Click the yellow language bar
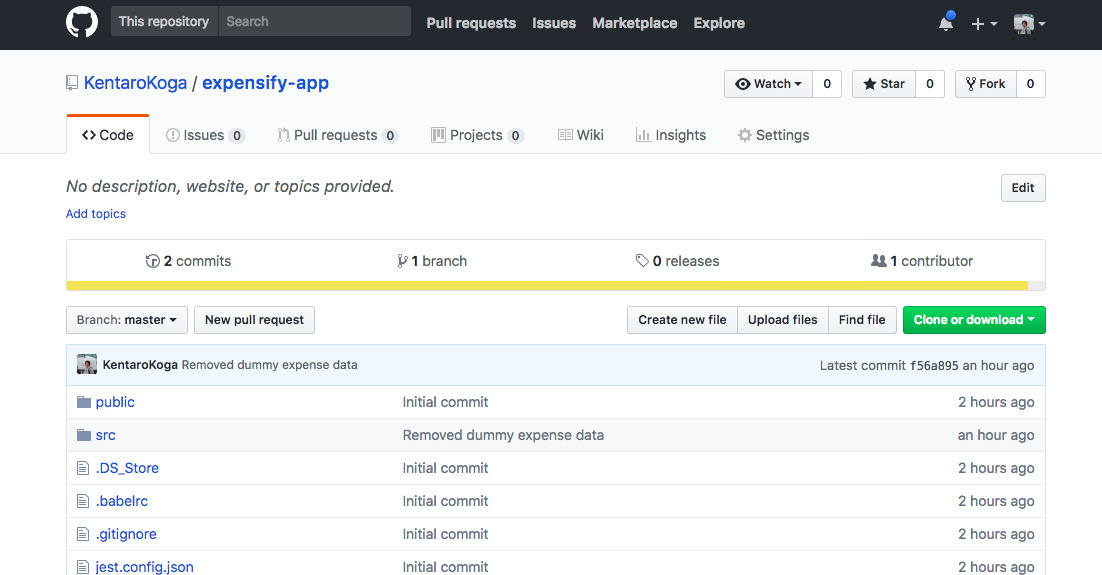This screenshot has height=575, width=1102. [x=546, y=286]
